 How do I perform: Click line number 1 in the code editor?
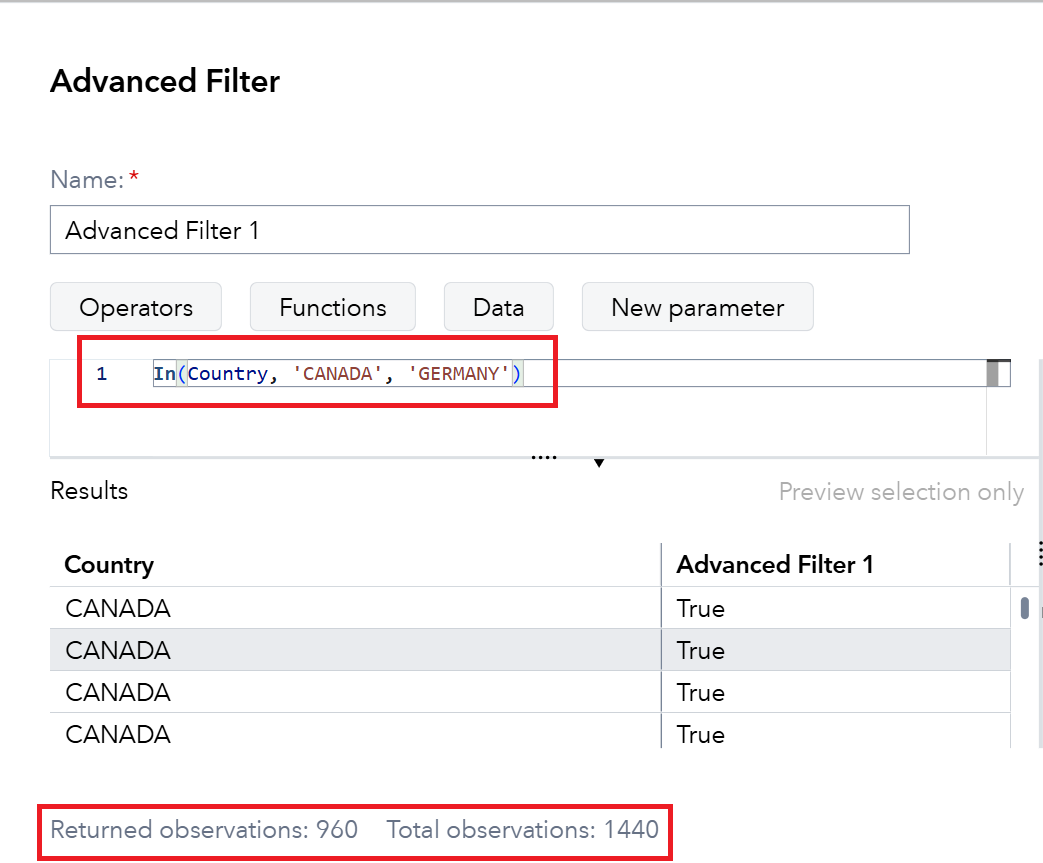click(101, 372)
